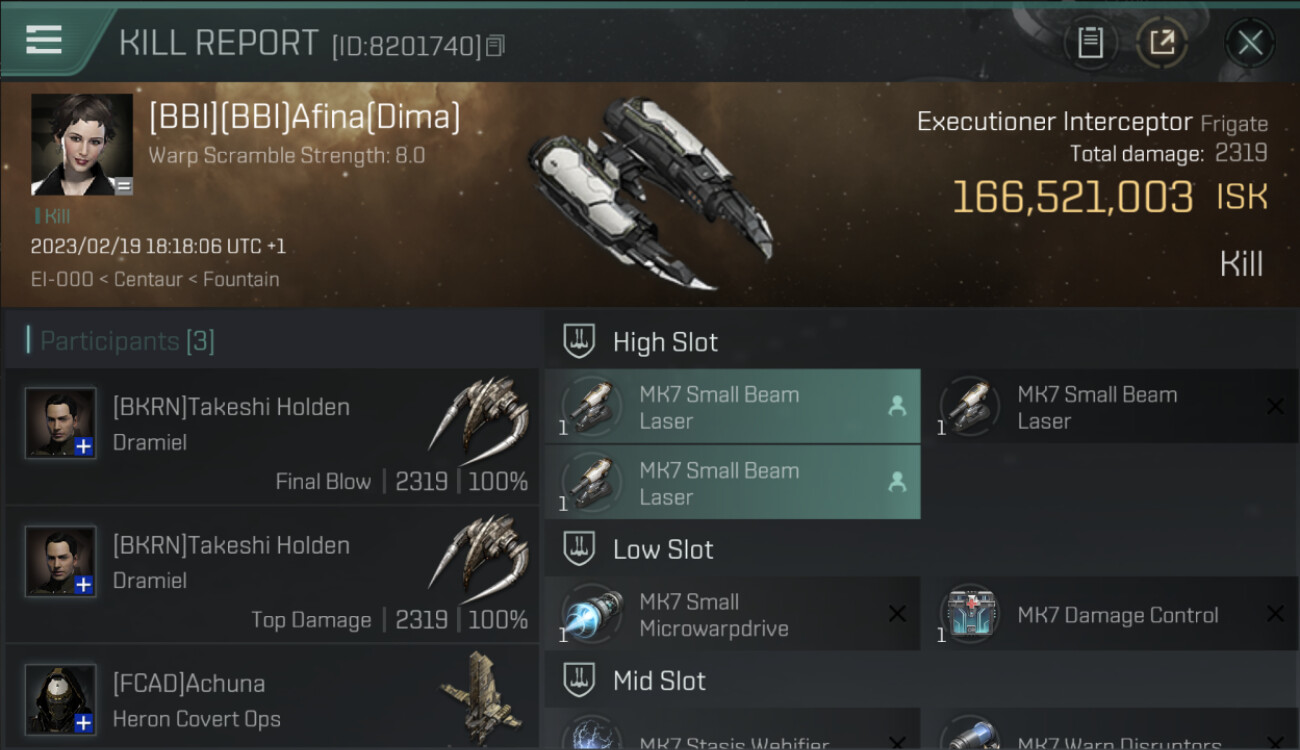The width and height of the screenshot is (1300, 750).
Task: Close the kill report window
Action: 1249,42
